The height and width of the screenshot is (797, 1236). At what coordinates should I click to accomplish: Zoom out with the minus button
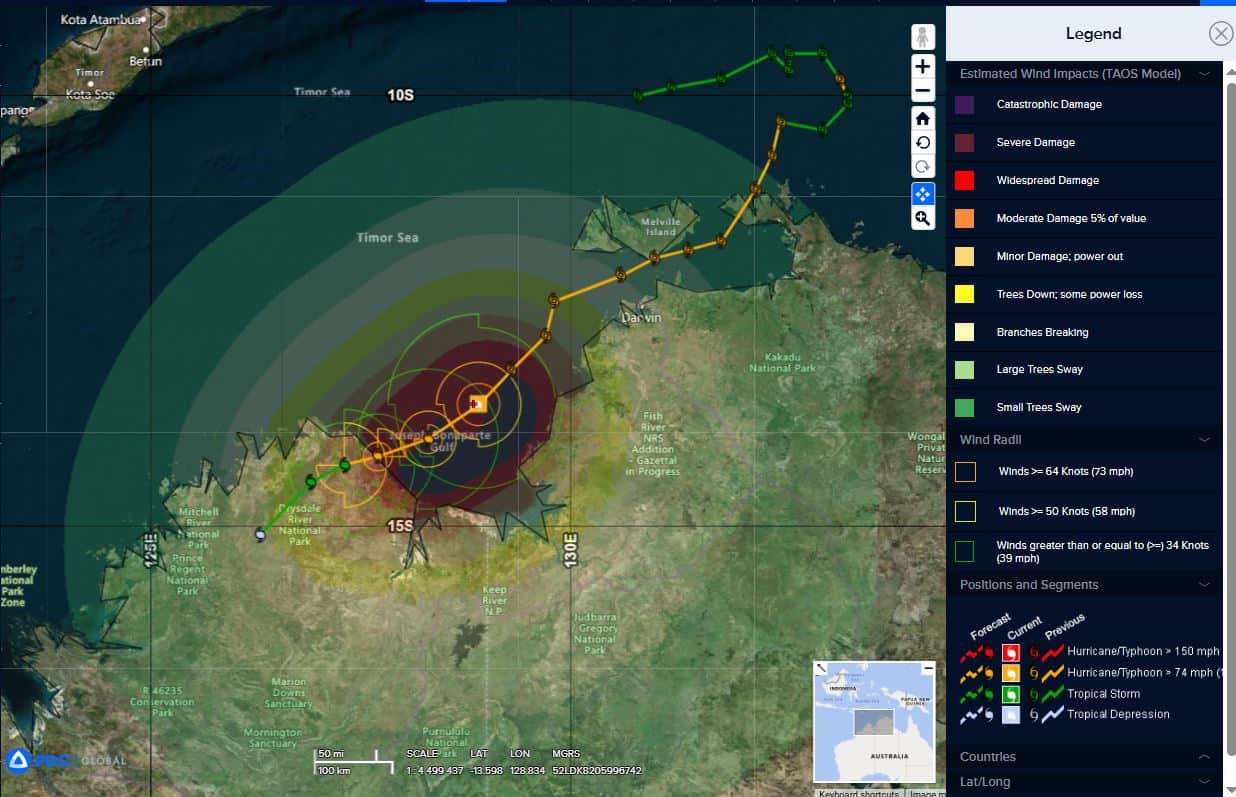click(922, 91)
